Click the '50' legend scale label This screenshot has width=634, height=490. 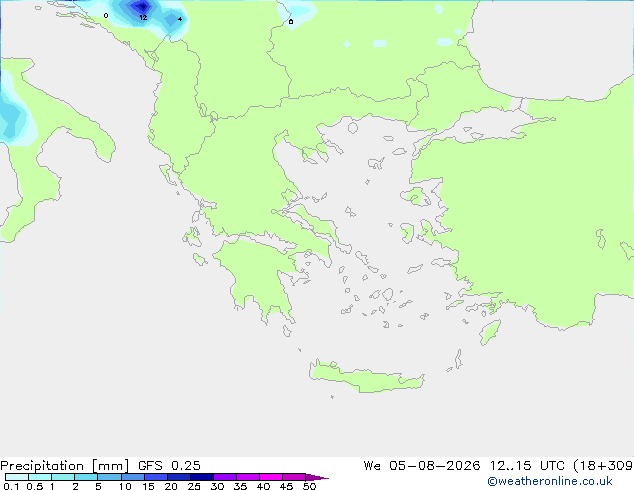pyautogui.click(x=309, y=486)
